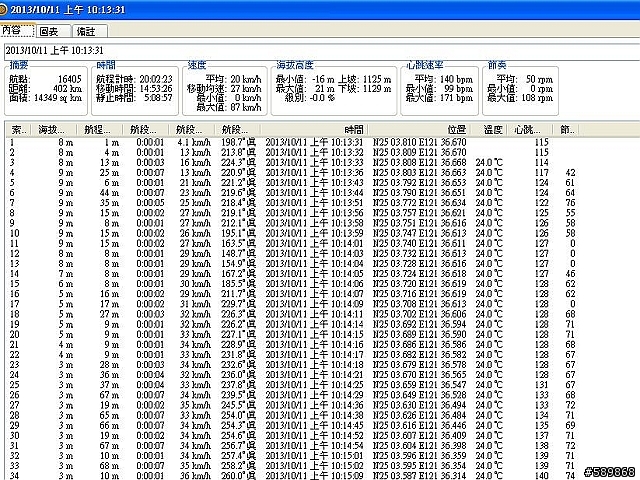Sort by the 節.. cadence column header
Screen dimensions: 640x480
click(566, 130)
